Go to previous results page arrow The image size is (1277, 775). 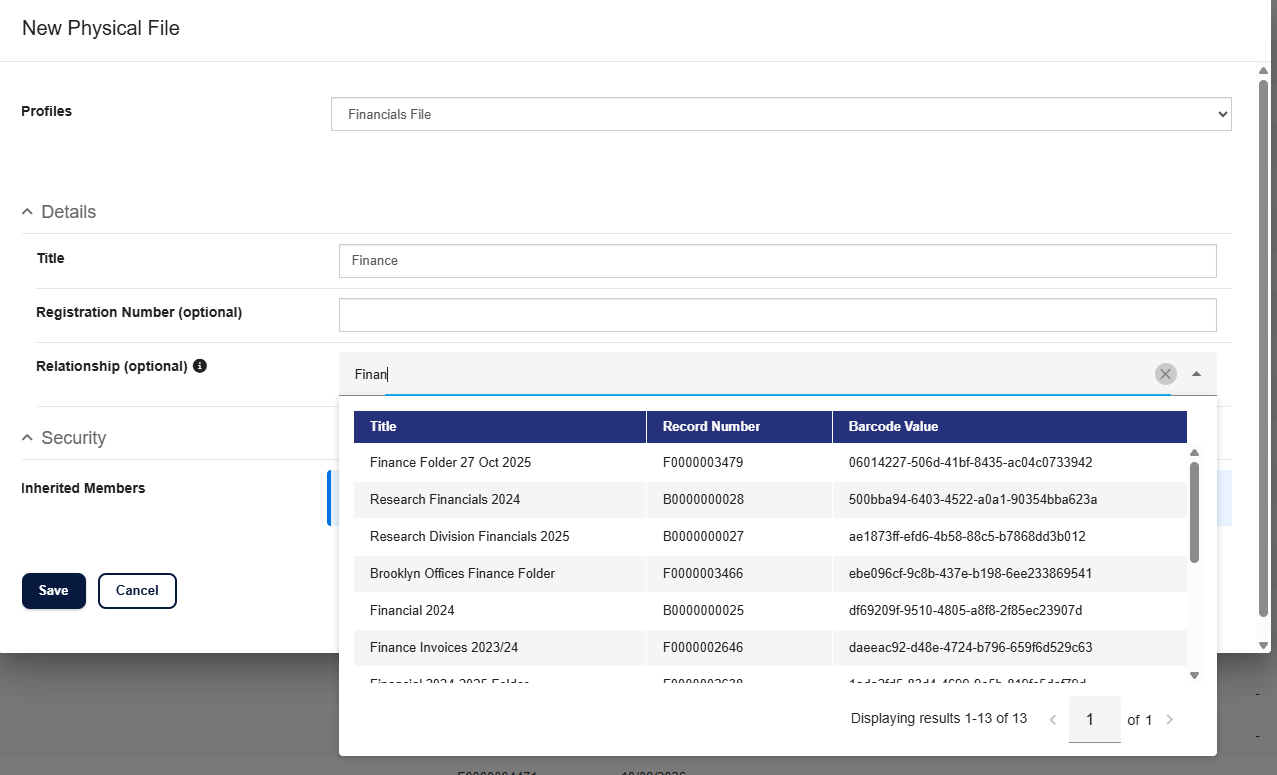[x=1052, y=719]
